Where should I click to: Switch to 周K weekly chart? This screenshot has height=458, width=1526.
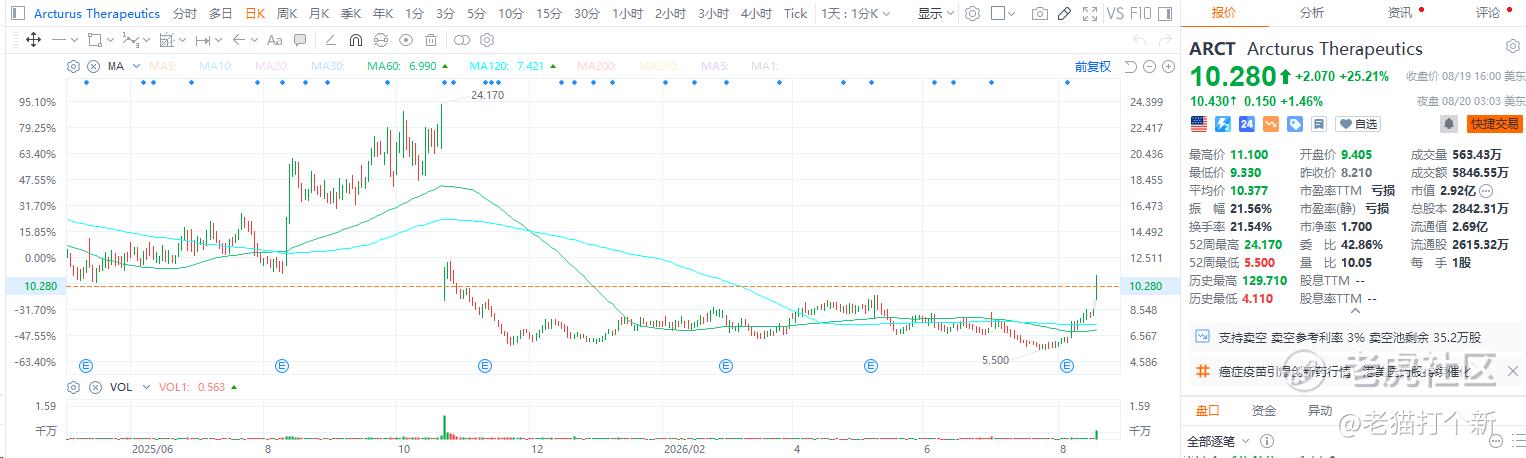pyautogui.click(x=287, y=14)
